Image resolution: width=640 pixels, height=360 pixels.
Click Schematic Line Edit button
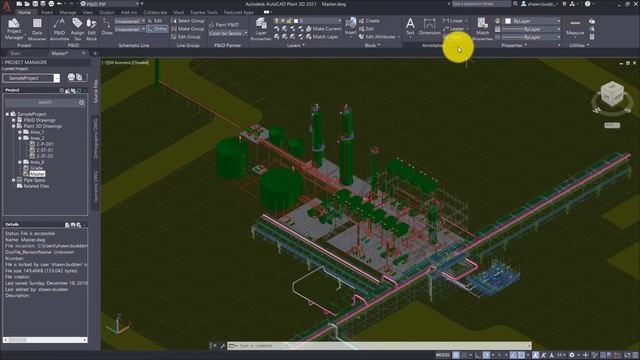(155, 20)
